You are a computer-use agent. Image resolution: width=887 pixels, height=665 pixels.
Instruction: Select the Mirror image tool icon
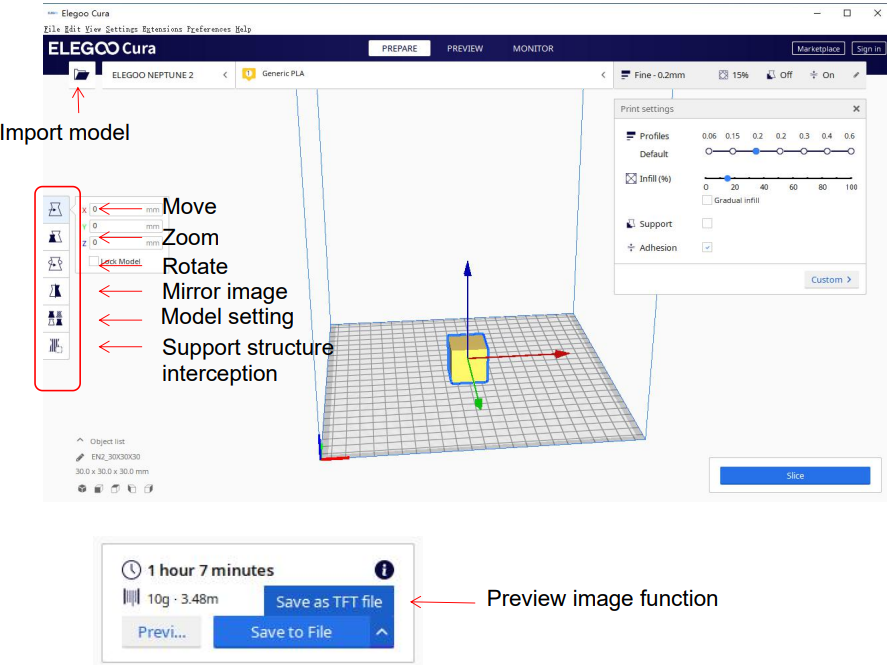(55, 291)
